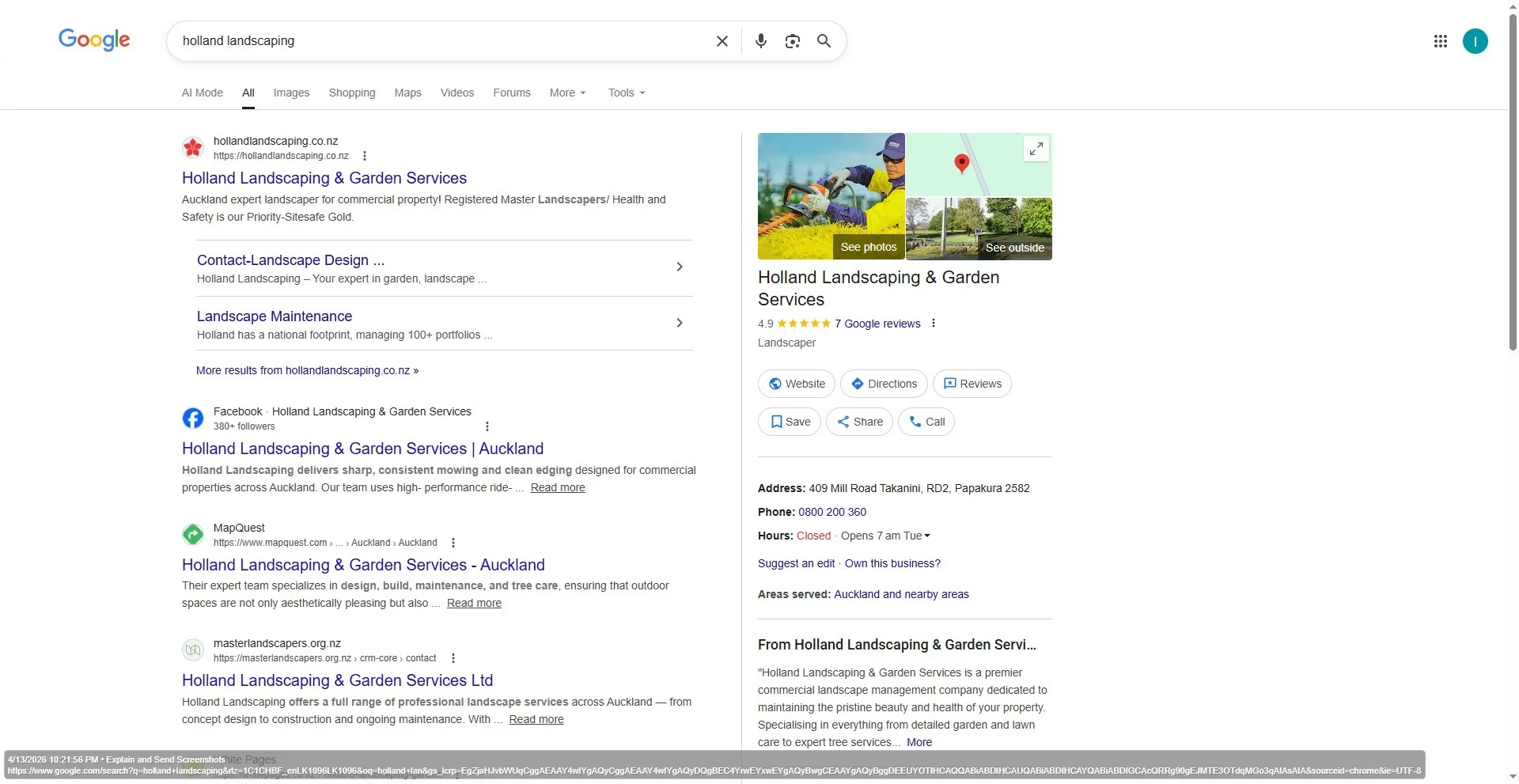The height and width of the screenshot is (784, 1519).
Task: Select the All tab
Action: (x=248, y=93)
